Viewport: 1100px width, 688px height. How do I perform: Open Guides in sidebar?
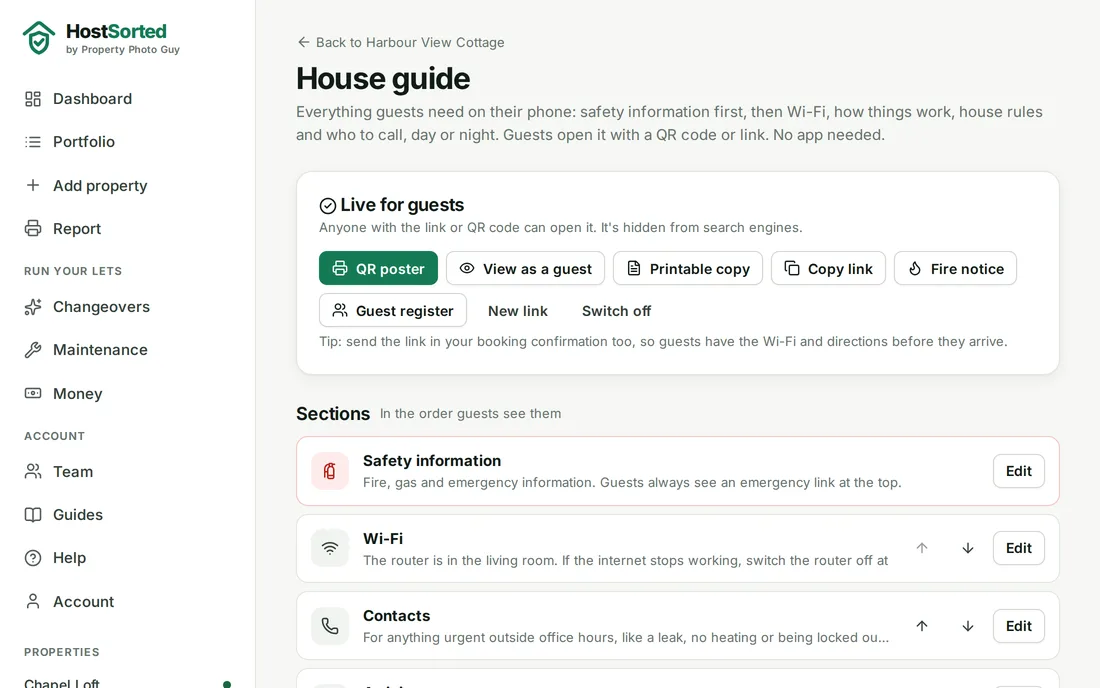click(78, 515)
